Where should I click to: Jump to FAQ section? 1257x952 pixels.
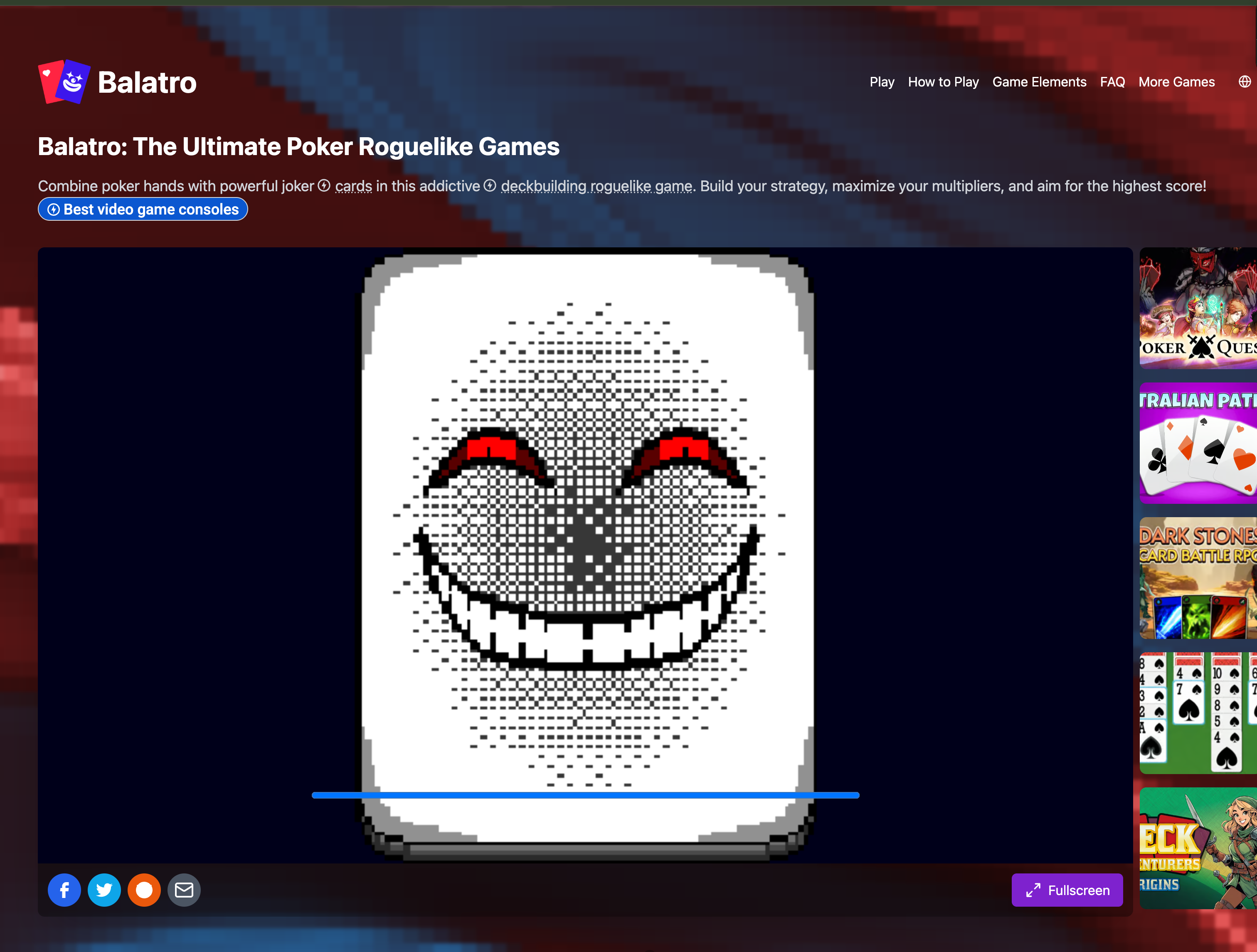point(1112,82)
